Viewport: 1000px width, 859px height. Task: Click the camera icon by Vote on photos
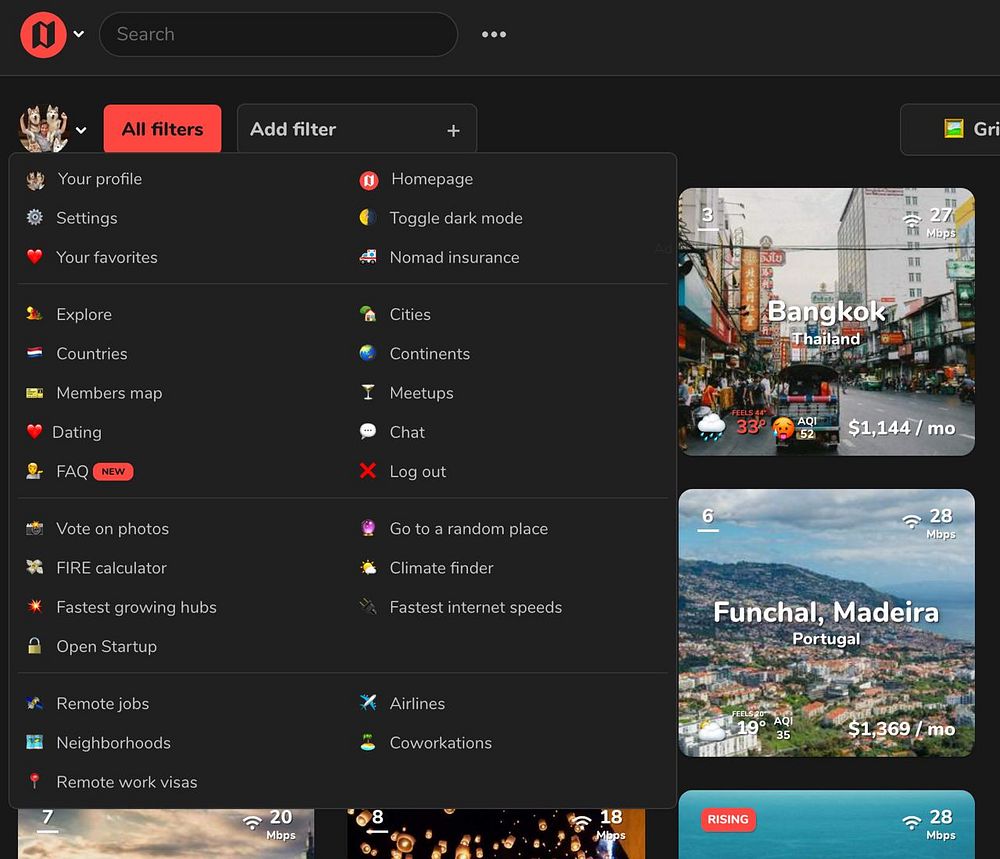click(x=34, y=527)
